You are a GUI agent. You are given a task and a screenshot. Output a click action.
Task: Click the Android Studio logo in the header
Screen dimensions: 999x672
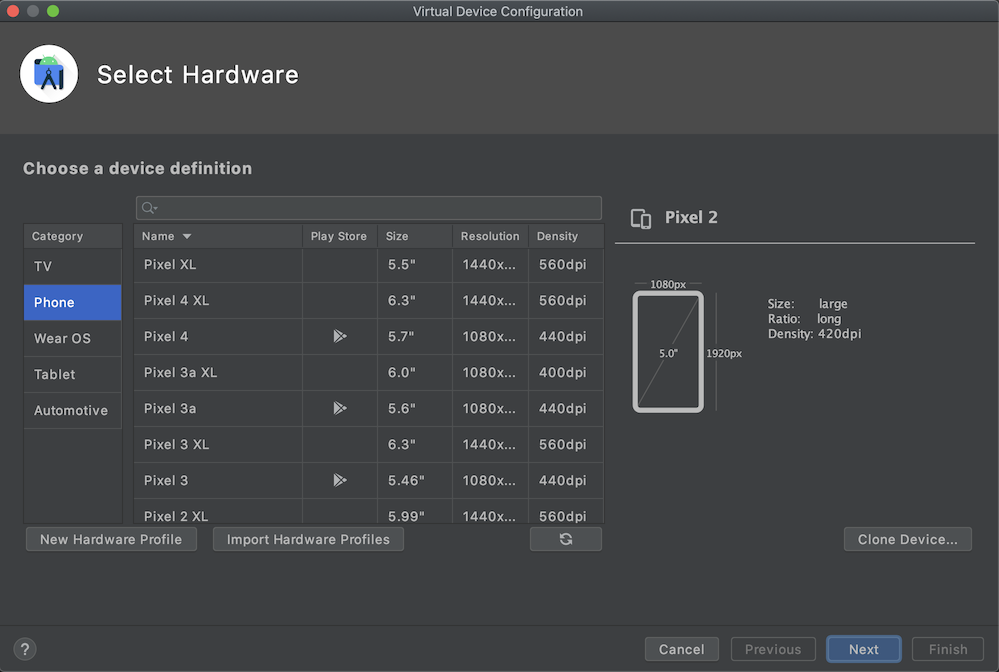pyautogui.click(x=48, y=73)
